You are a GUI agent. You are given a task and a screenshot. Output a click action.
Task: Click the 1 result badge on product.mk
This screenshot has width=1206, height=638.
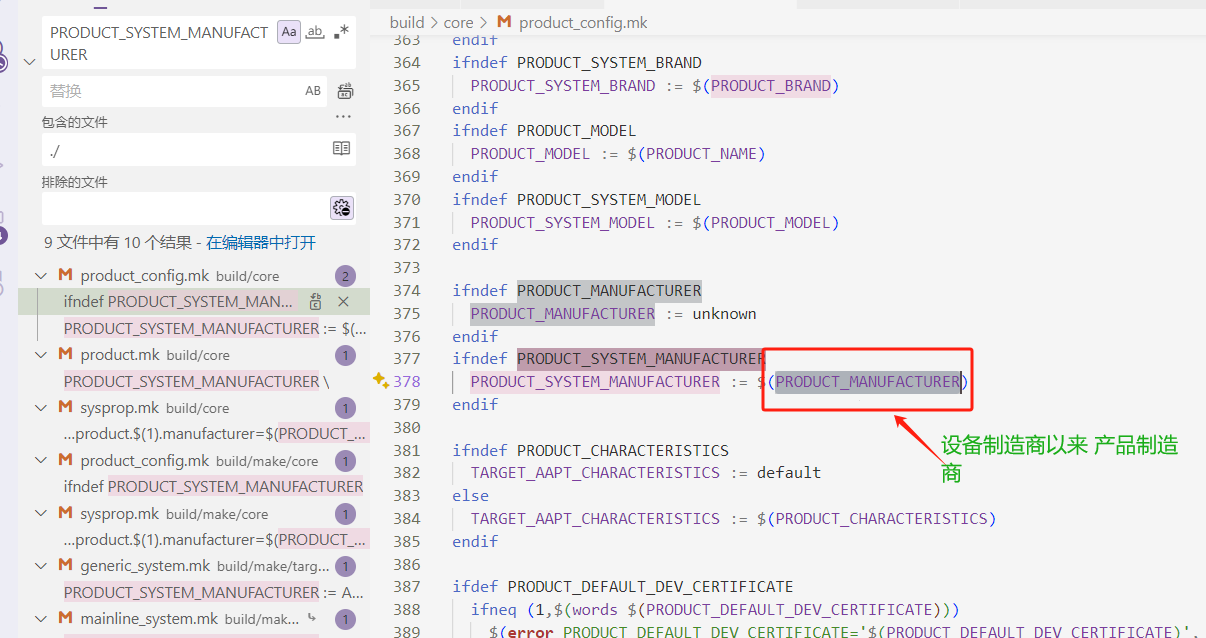point(345,355)
